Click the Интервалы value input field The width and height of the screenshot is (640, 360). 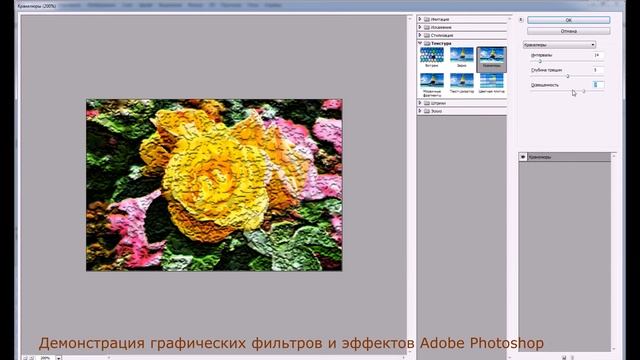(x=598, y=55)
